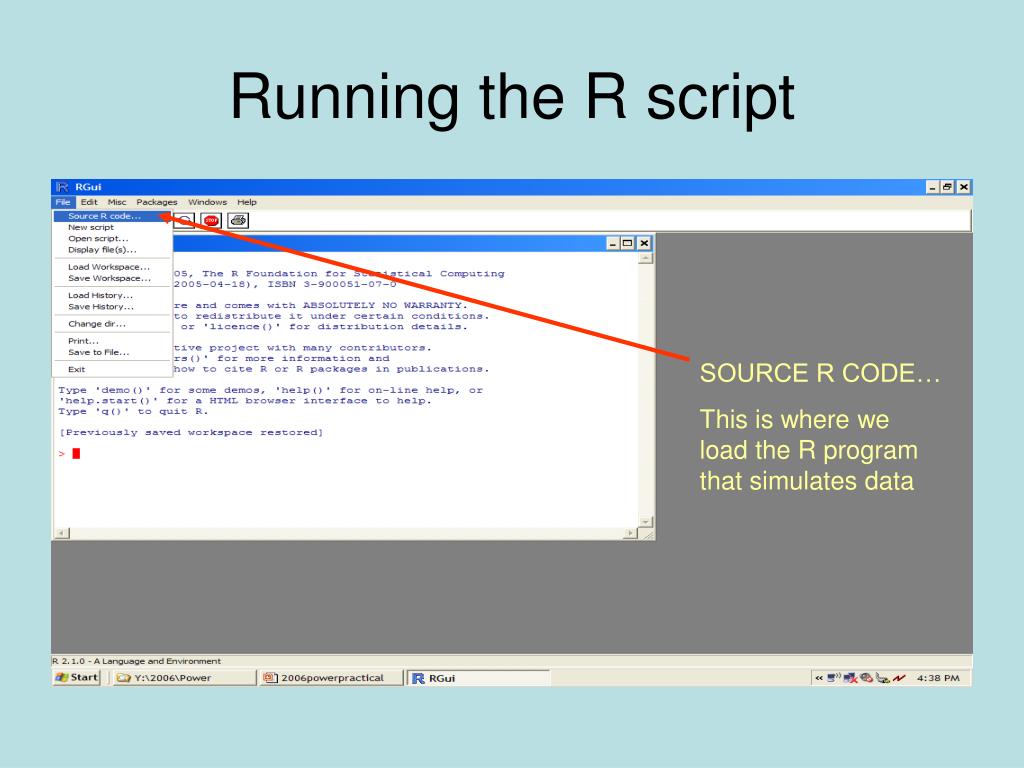
Task: Select Open script... menu entry
Action: pyautogui.click(x=112, y=238)
